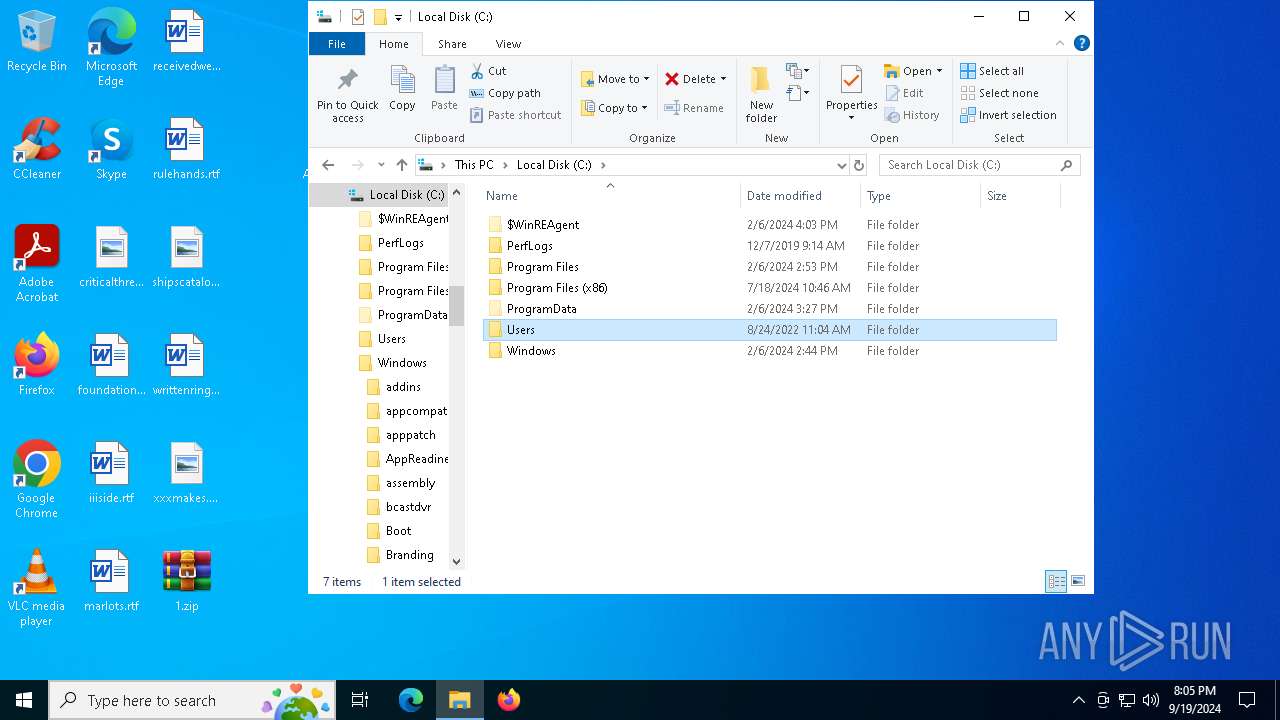Click Select all in ribbon
Viewport: 1280px width, 720px height.
[x=992, y=71]
